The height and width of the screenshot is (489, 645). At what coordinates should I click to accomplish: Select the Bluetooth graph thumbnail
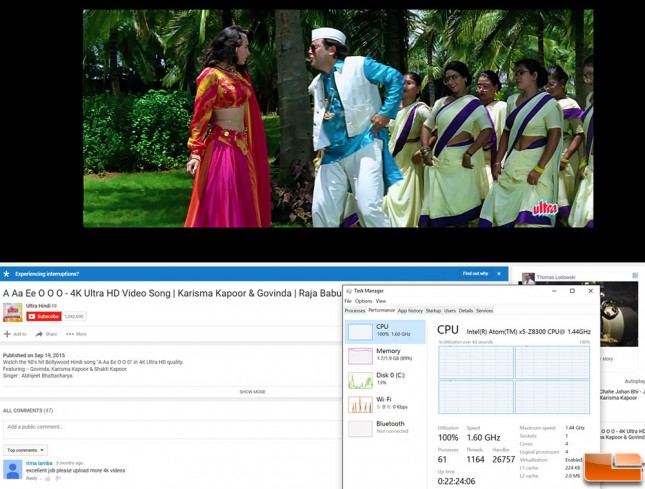[360, 429]
